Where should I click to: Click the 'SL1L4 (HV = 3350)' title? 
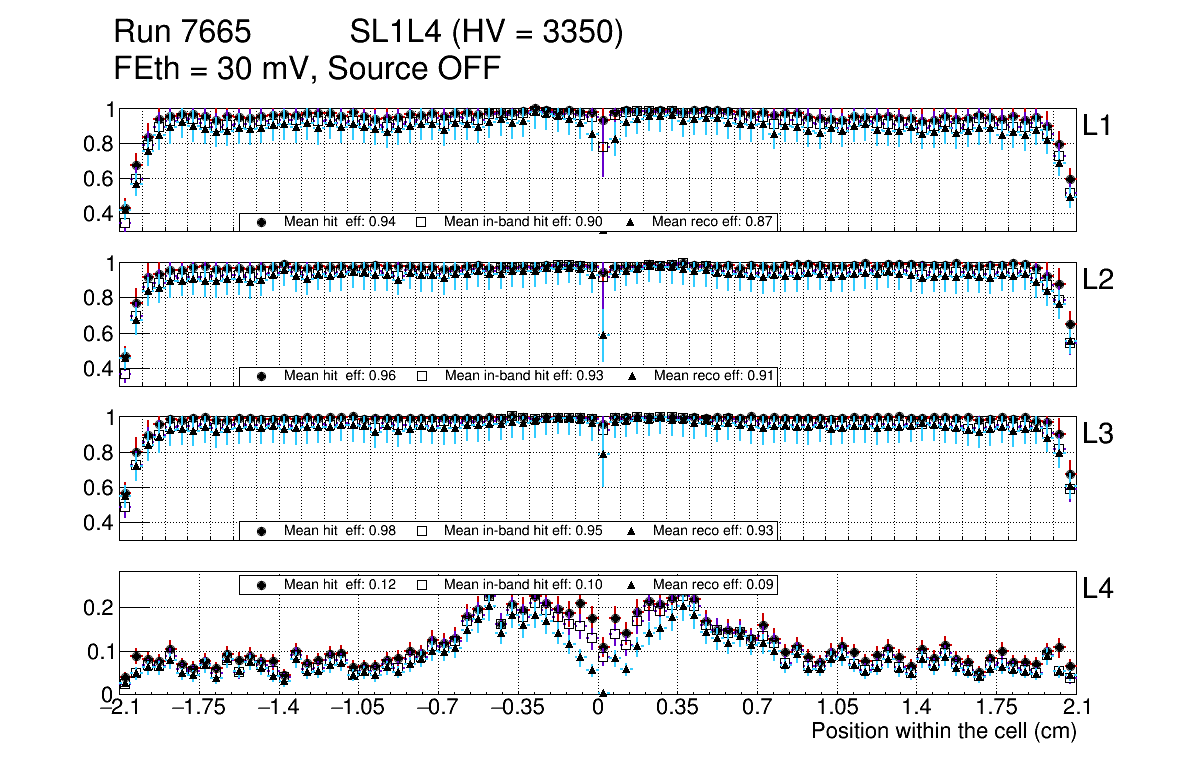486,33
